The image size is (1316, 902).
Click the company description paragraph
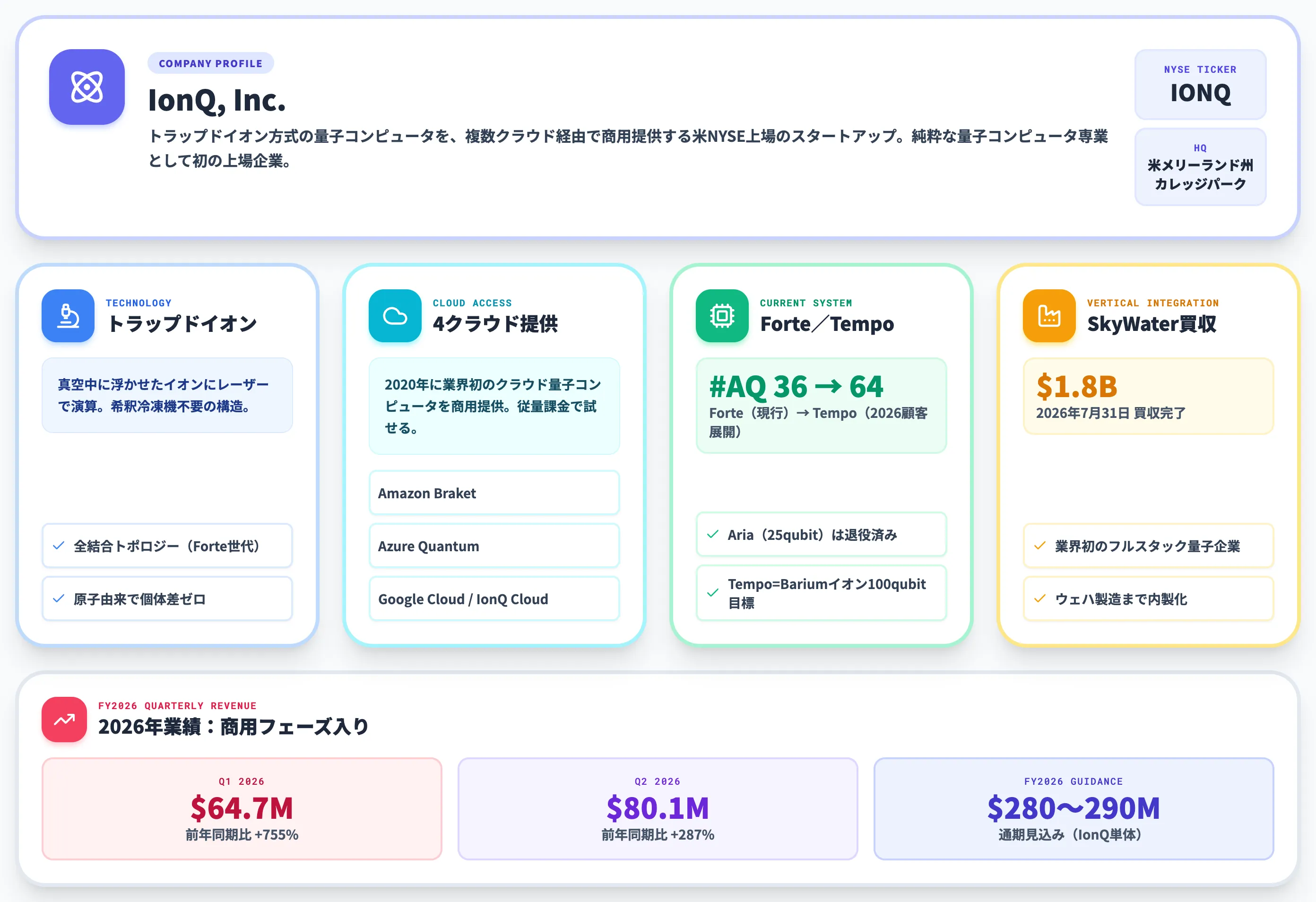coord(628,148)
